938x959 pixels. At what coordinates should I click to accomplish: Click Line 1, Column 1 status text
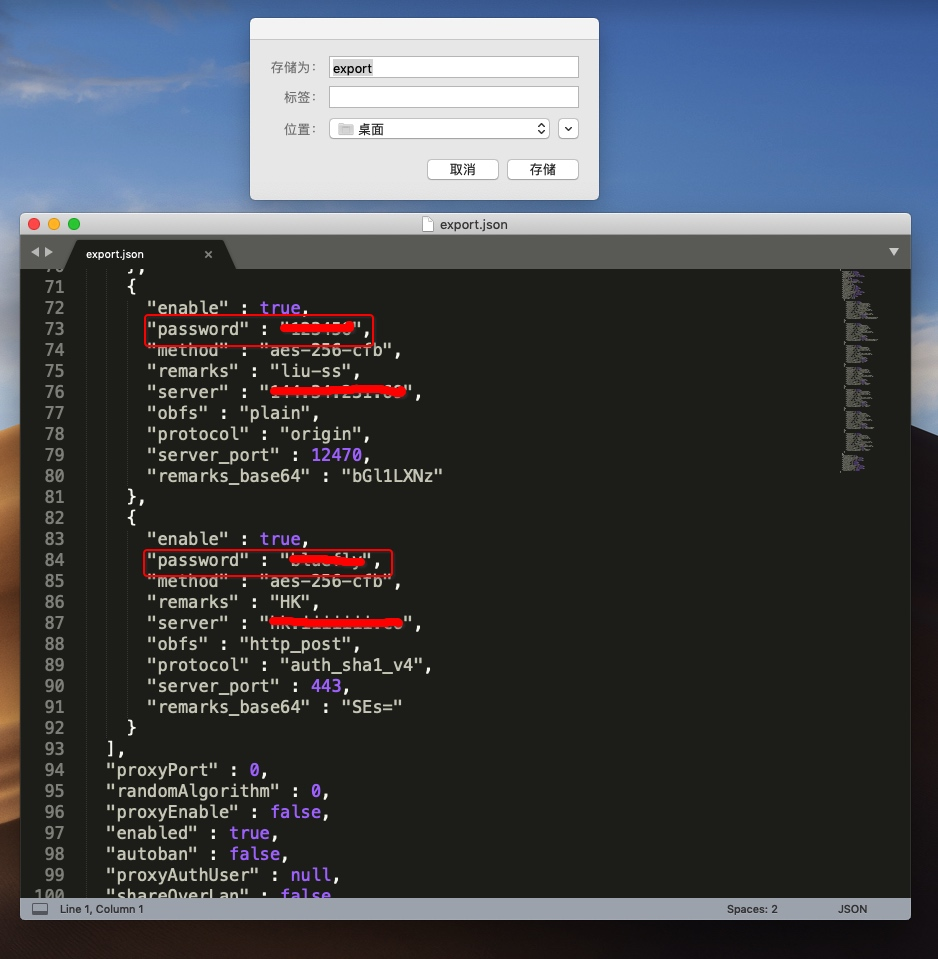[102, 909]
